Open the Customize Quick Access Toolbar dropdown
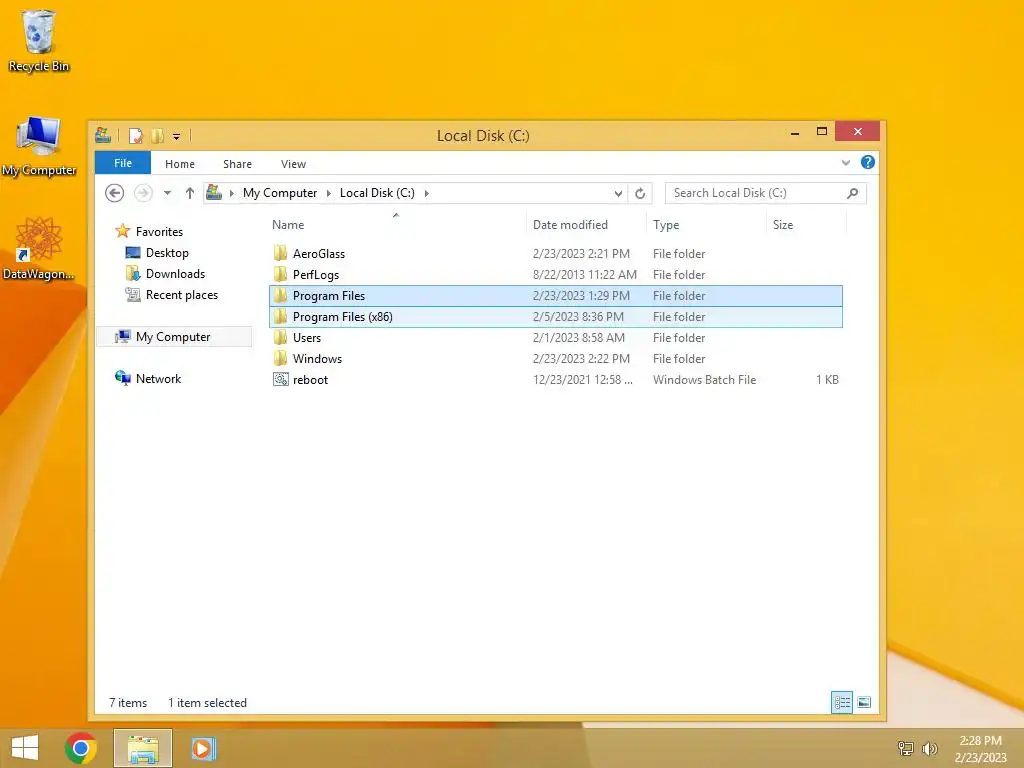 click(176, 136)
